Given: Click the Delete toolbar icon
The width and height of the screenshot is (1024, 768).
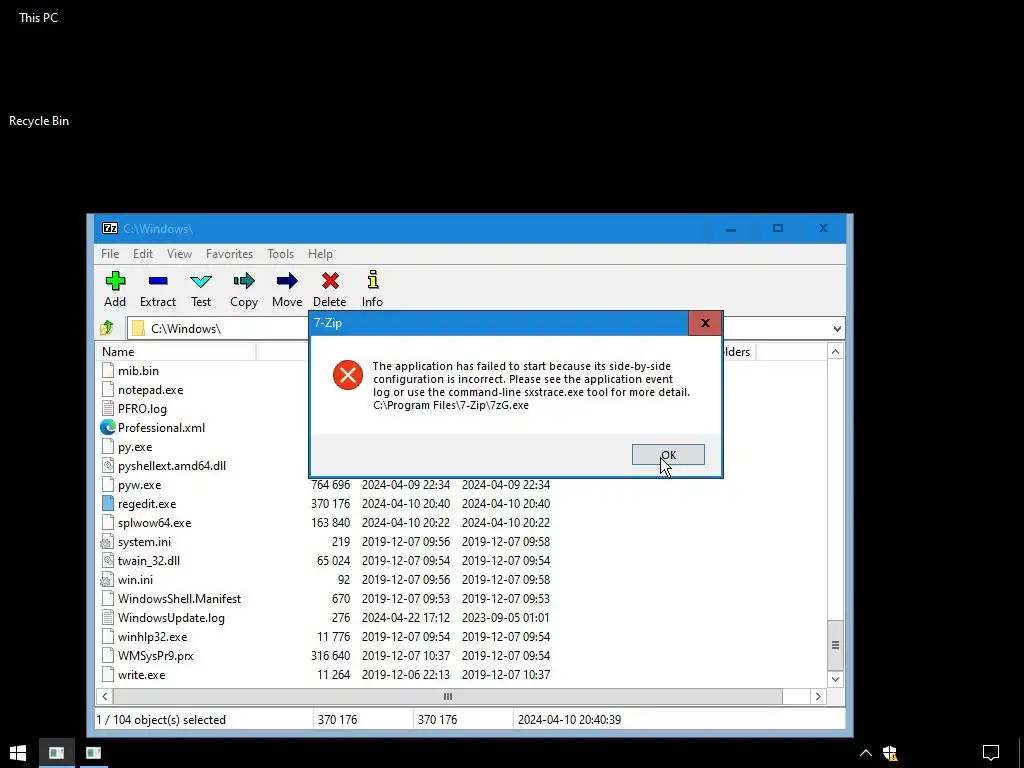Looking at the screenshot, I should pos(330,281).
